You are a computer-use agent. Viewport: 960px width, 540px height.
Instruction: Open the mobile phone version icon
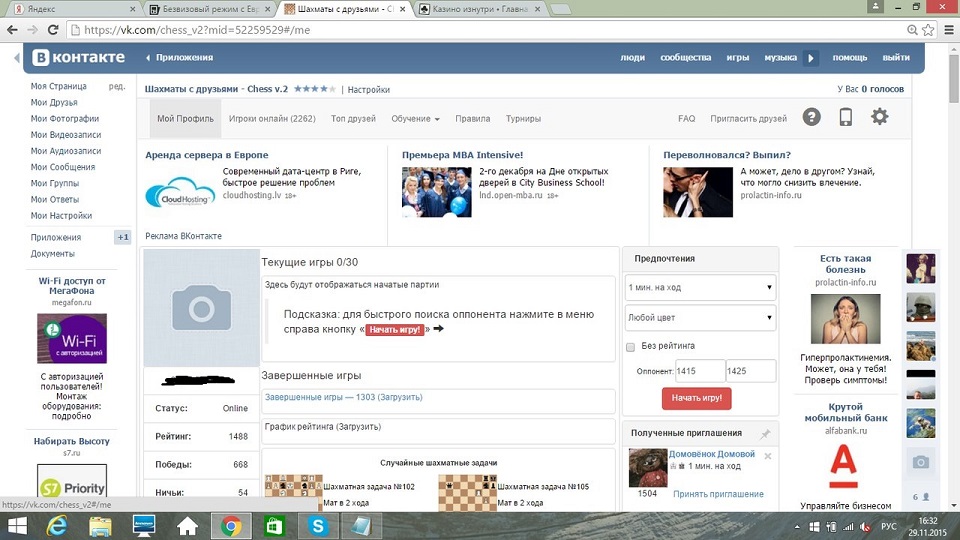(x=845, y=117)
